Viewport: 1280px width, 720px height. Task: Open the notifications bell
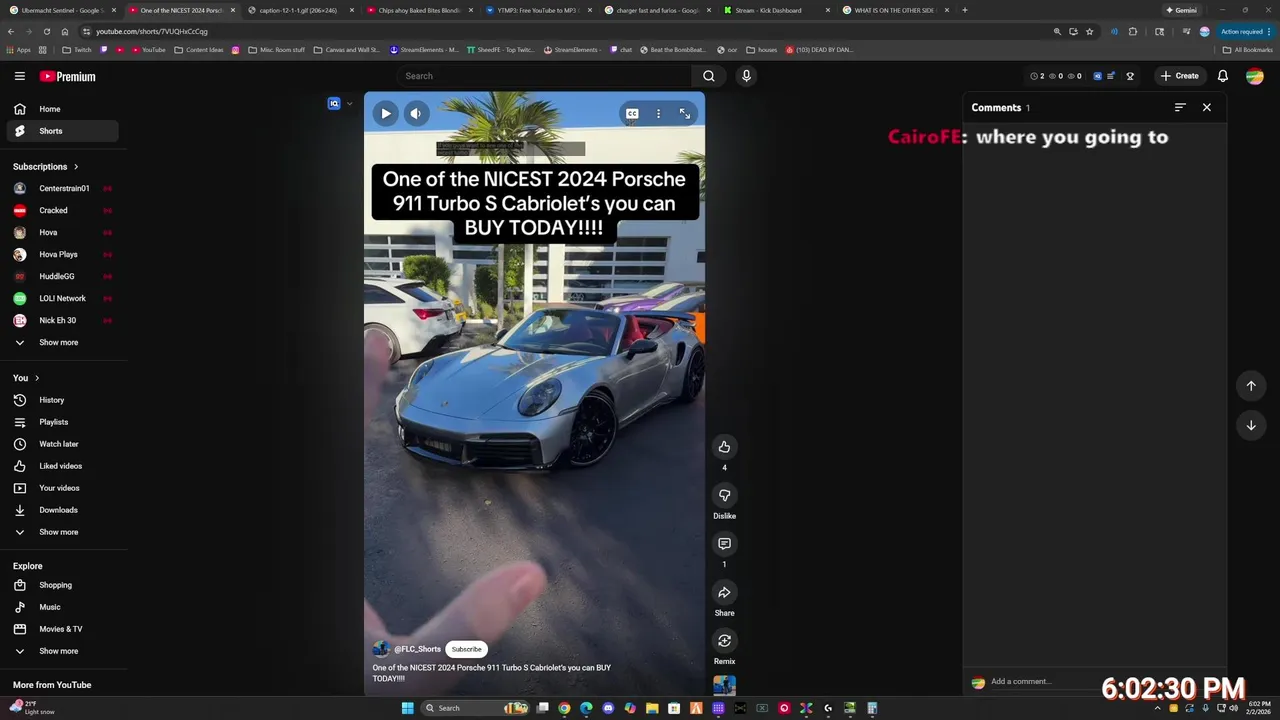click(1222, 76)
